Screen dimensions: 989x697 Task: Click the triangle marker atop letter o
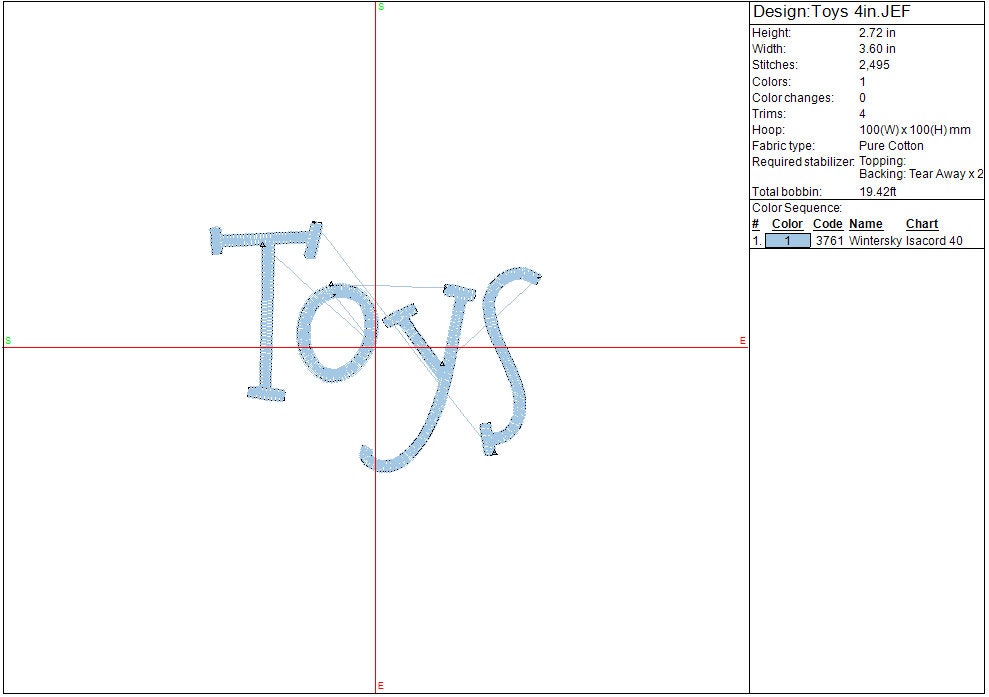tap(331, 284)
